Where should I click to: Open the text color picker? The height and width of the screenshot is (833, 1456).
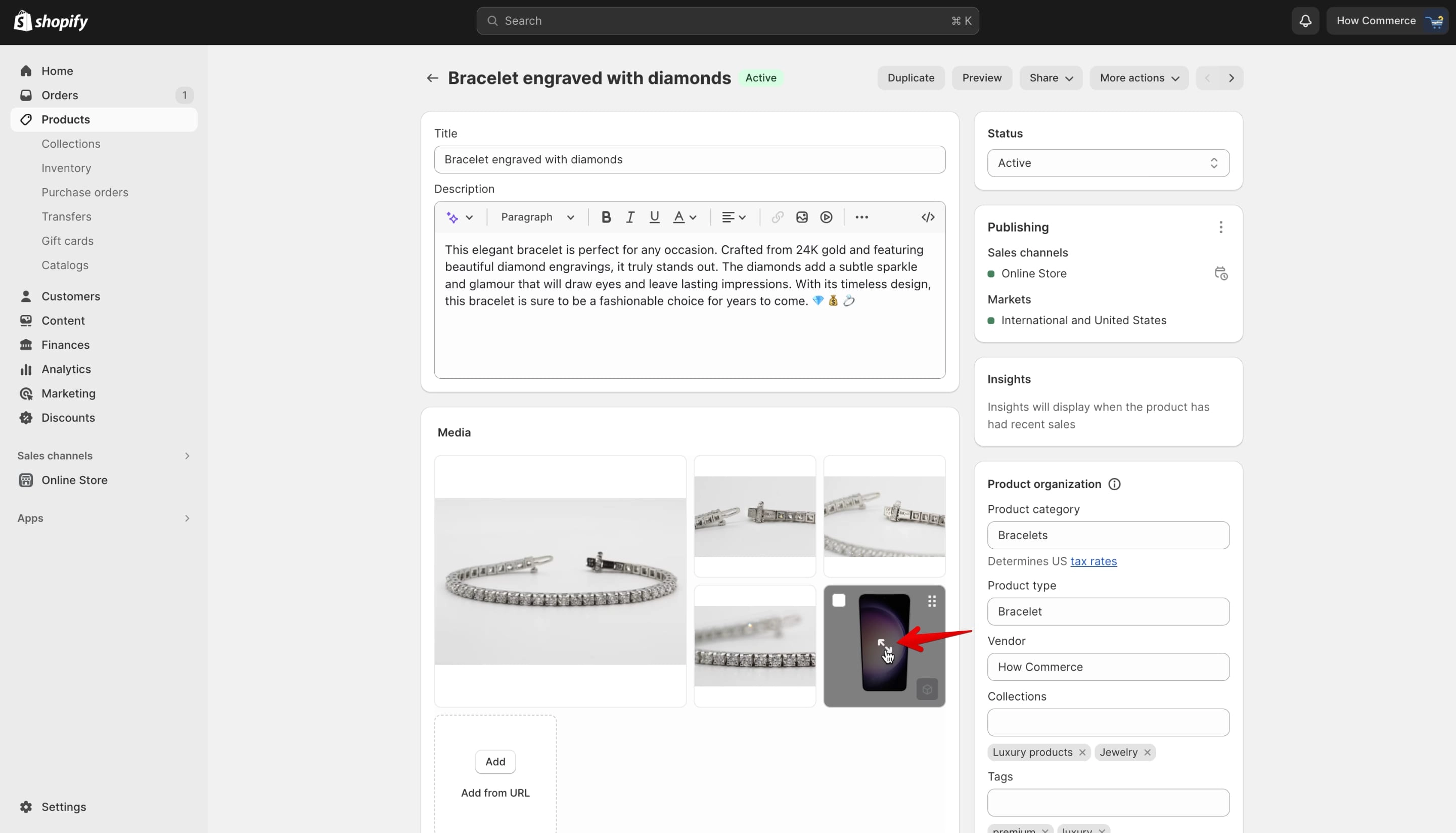point(685,217)
